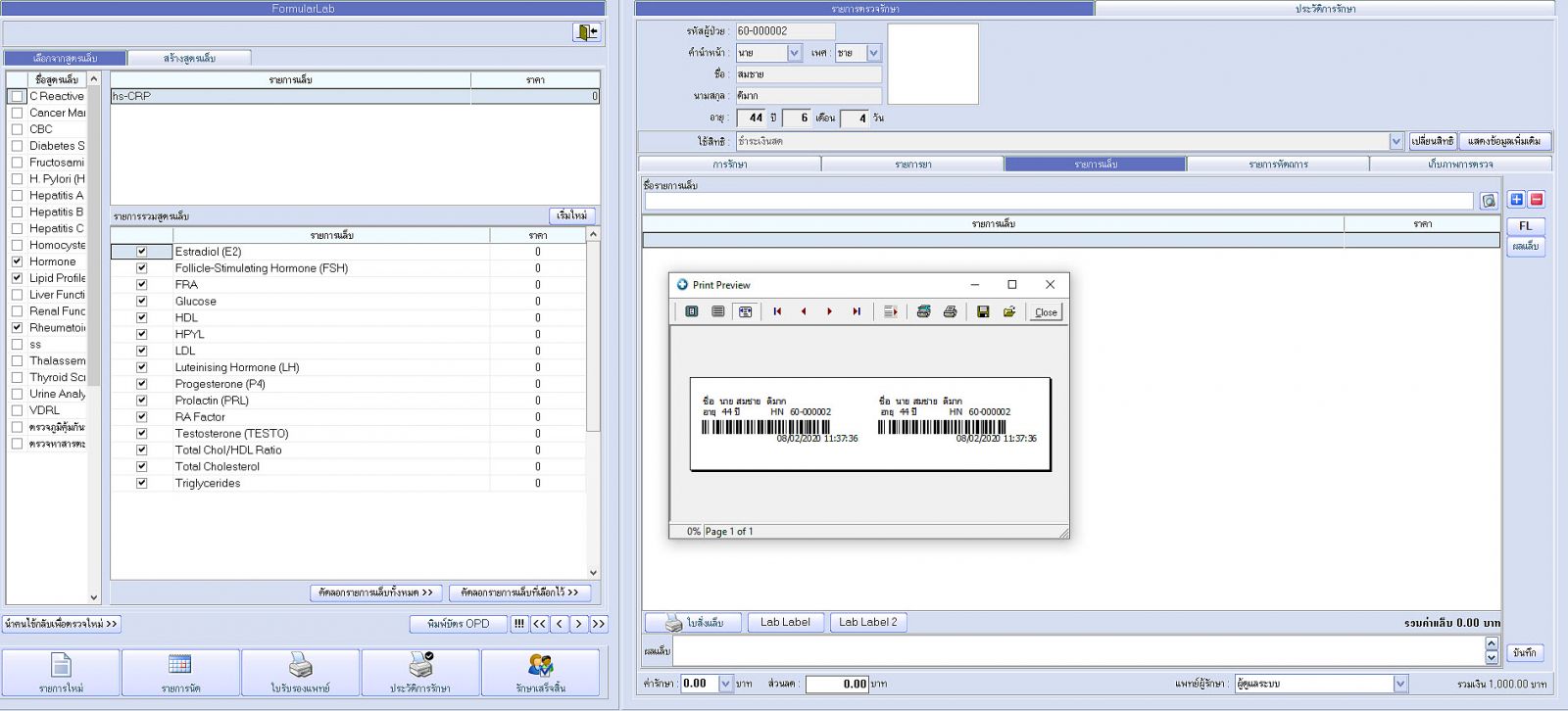The height and width of the screenshot is (711, 1568).
Task: Uncheck the Glucose checkbox
Action: point(141,302)
